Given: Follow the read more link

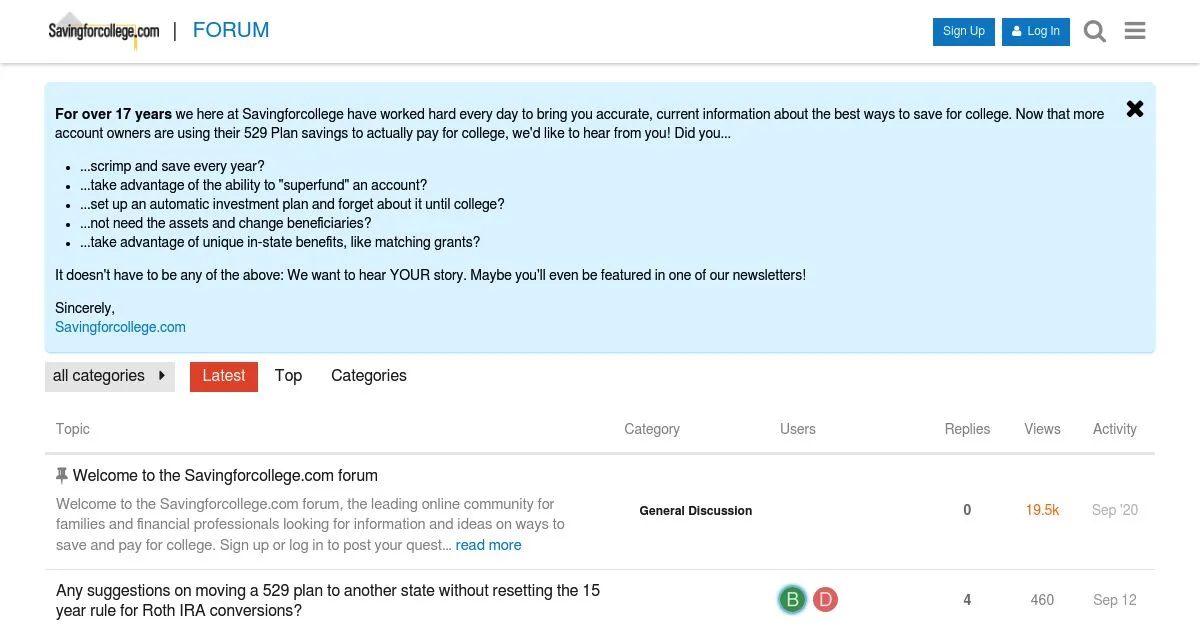Looking at the screenshot, I should [x=489, y=545].
